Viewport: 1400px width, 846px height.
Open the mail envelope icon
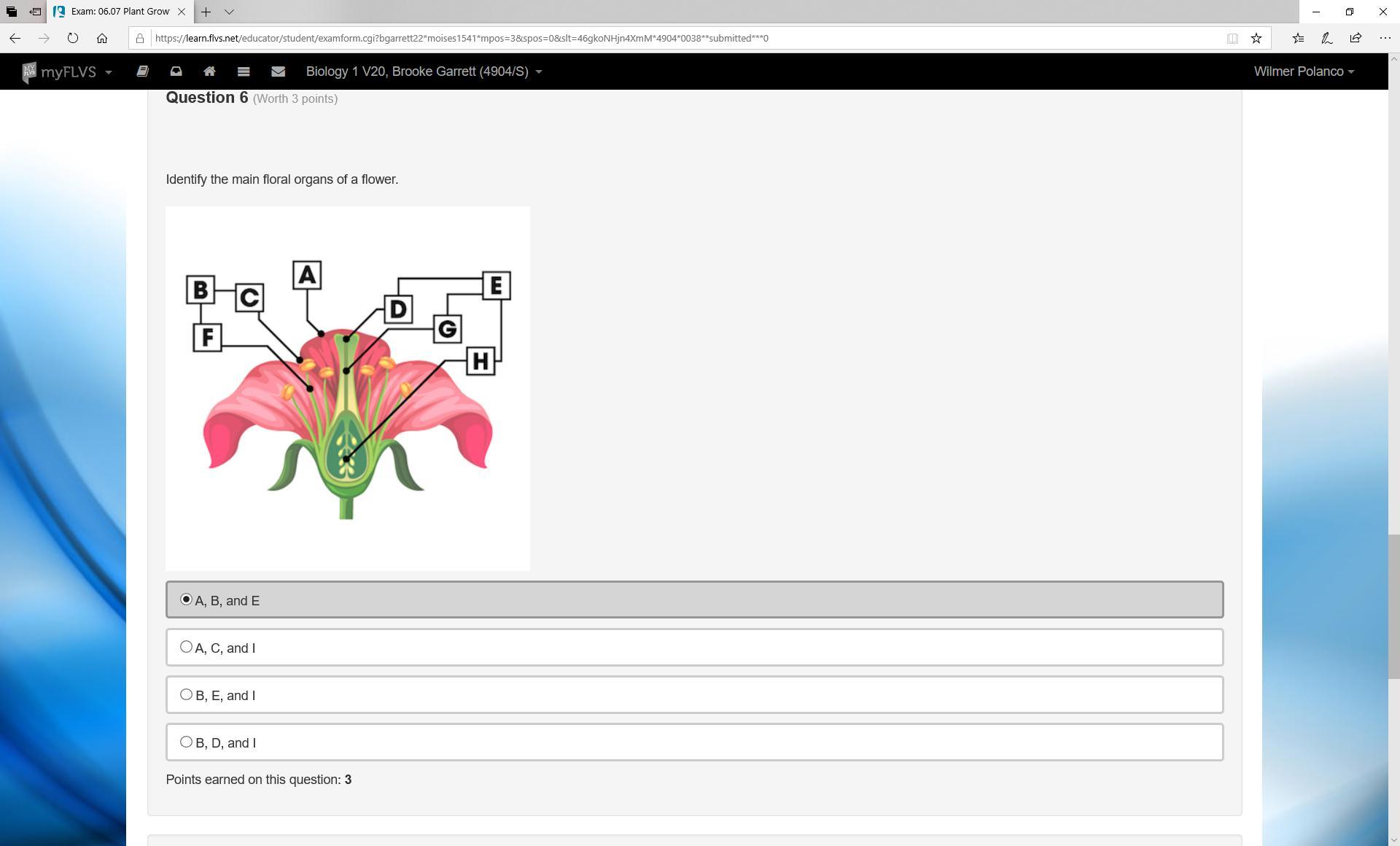(x=278, y=71)
